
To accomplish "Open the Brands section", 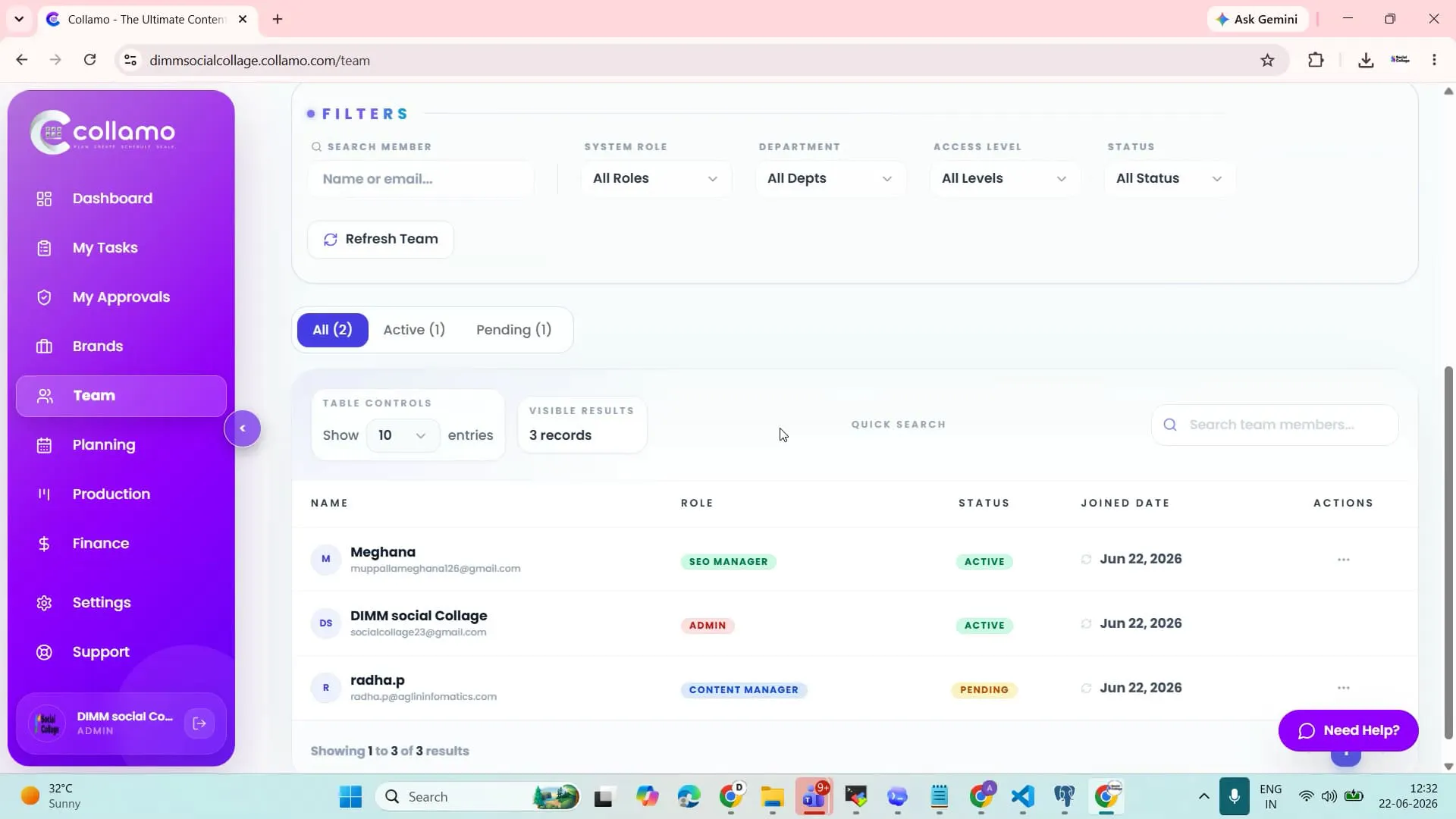I will pyautogui.click(x=121, y=346).
